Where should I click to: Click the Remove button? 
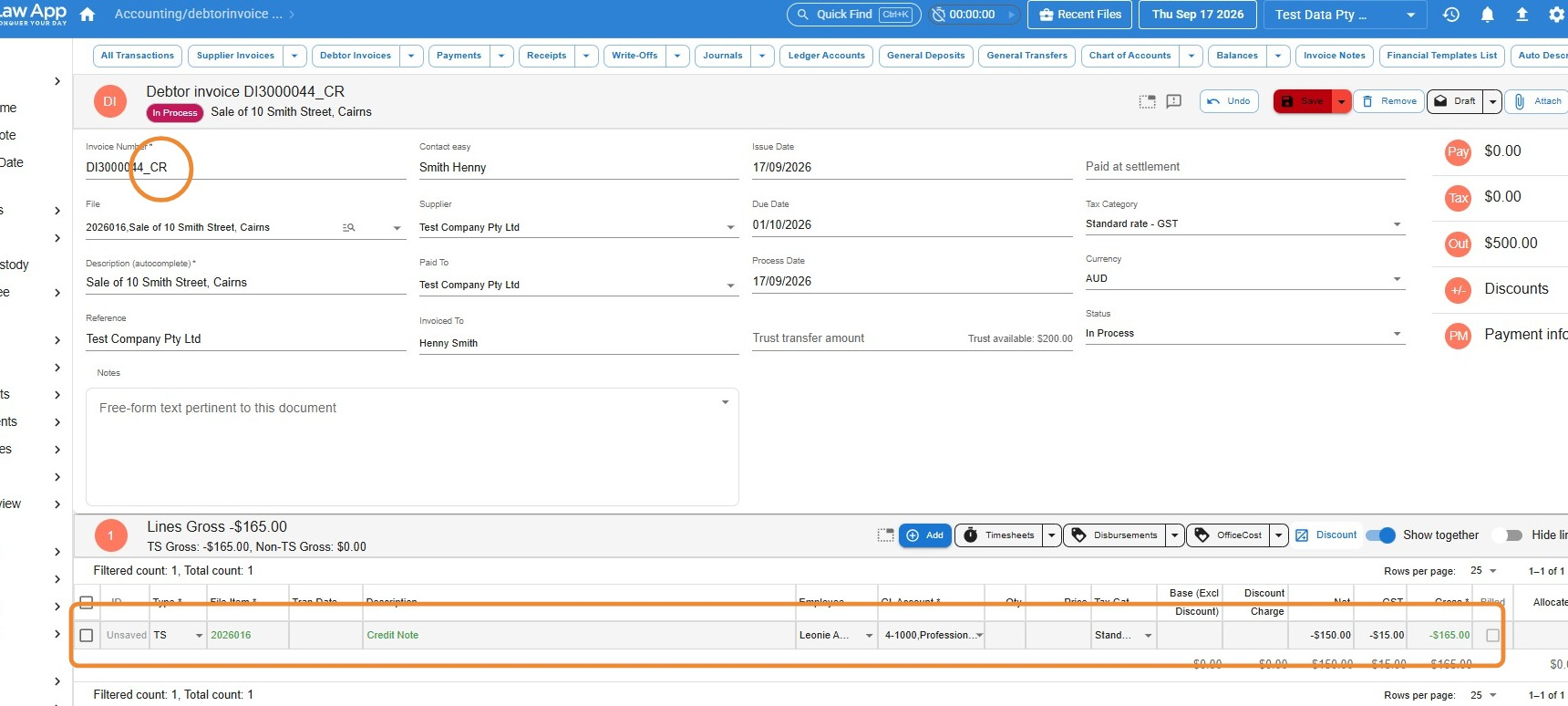(x=1390, y=101)
